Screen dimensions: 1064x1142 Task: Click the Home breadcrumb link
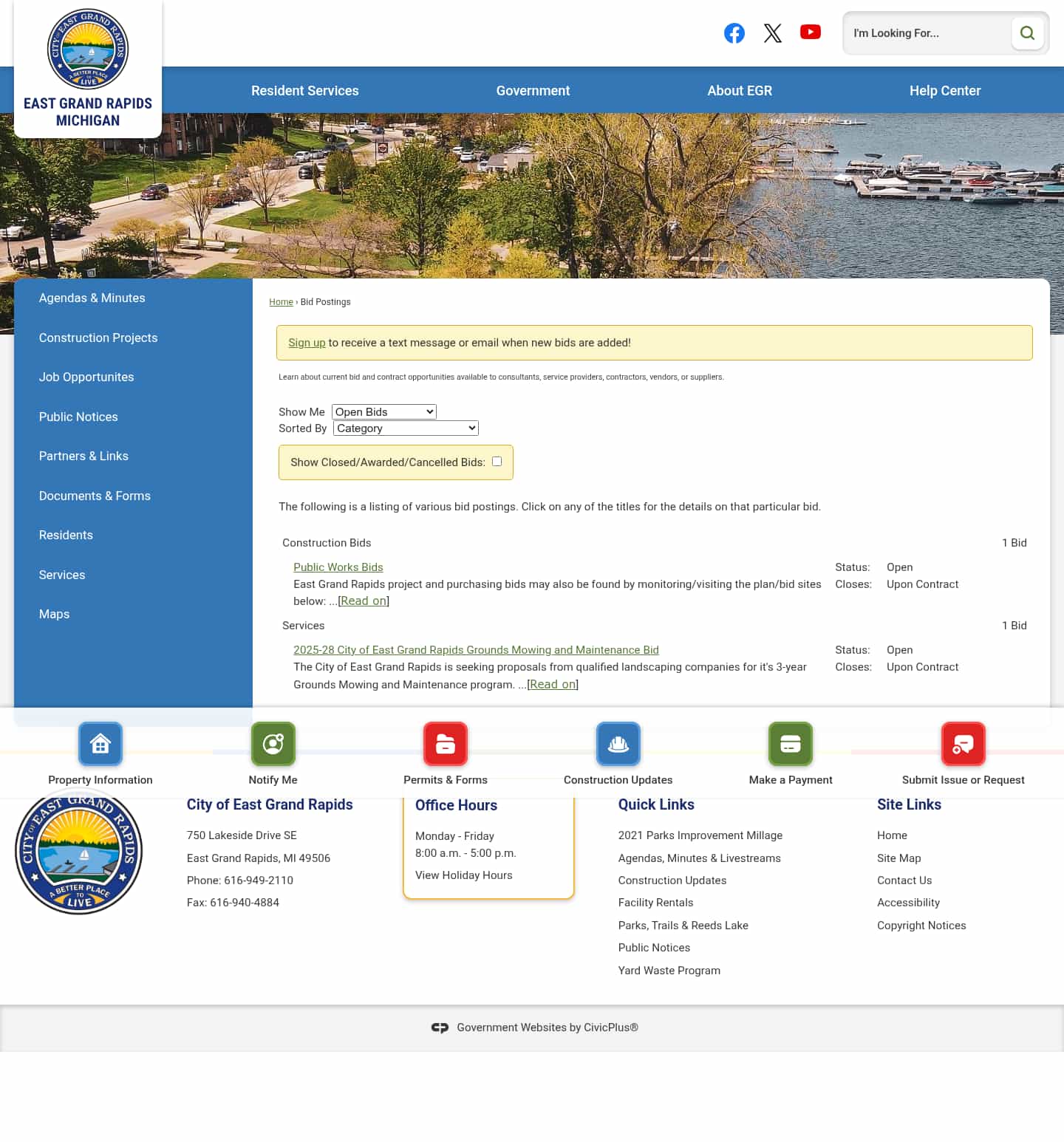pyautogui.click(x=281, y=302)
